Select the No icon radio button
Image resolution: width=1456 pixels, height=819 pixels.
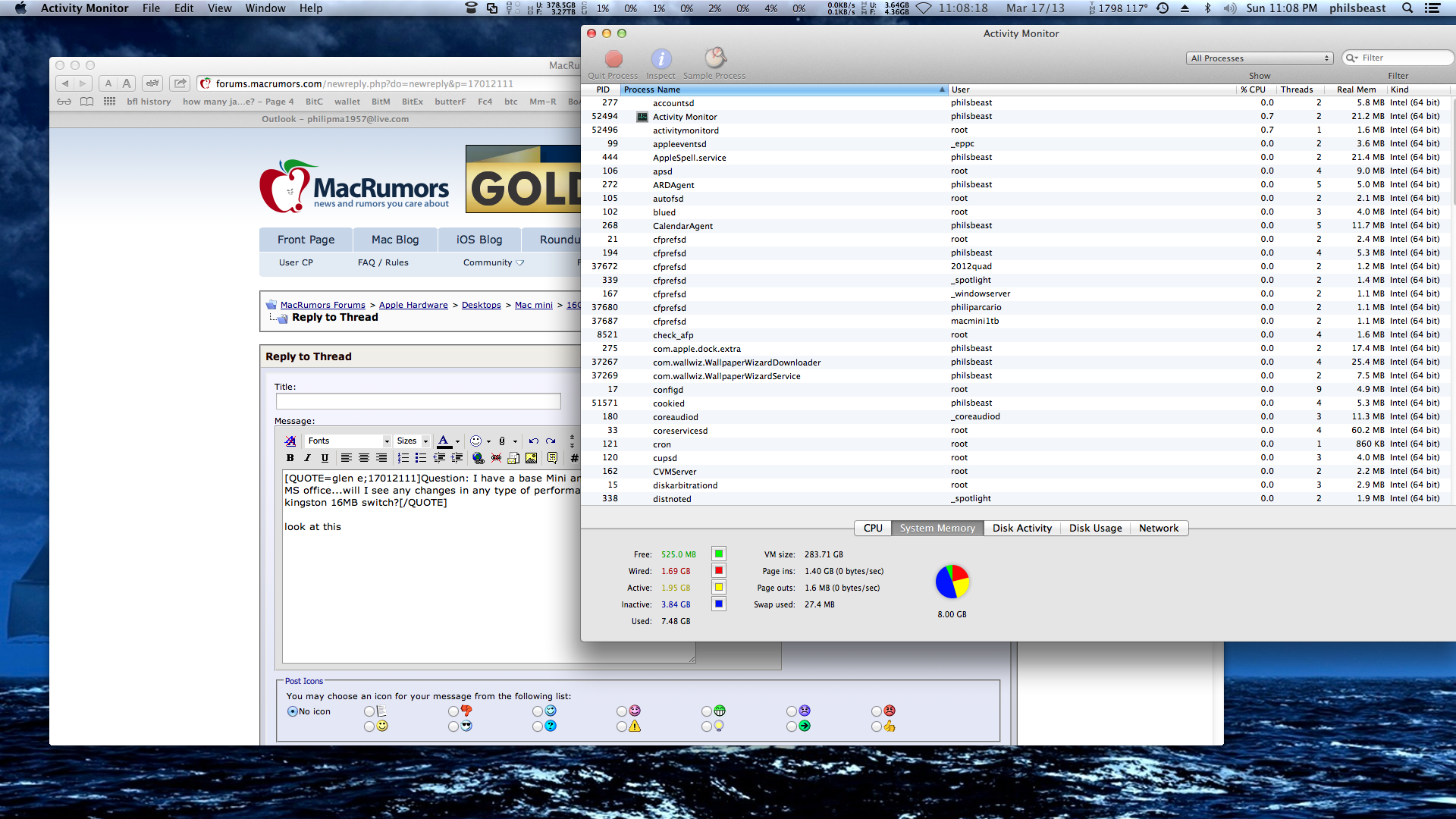292,711
